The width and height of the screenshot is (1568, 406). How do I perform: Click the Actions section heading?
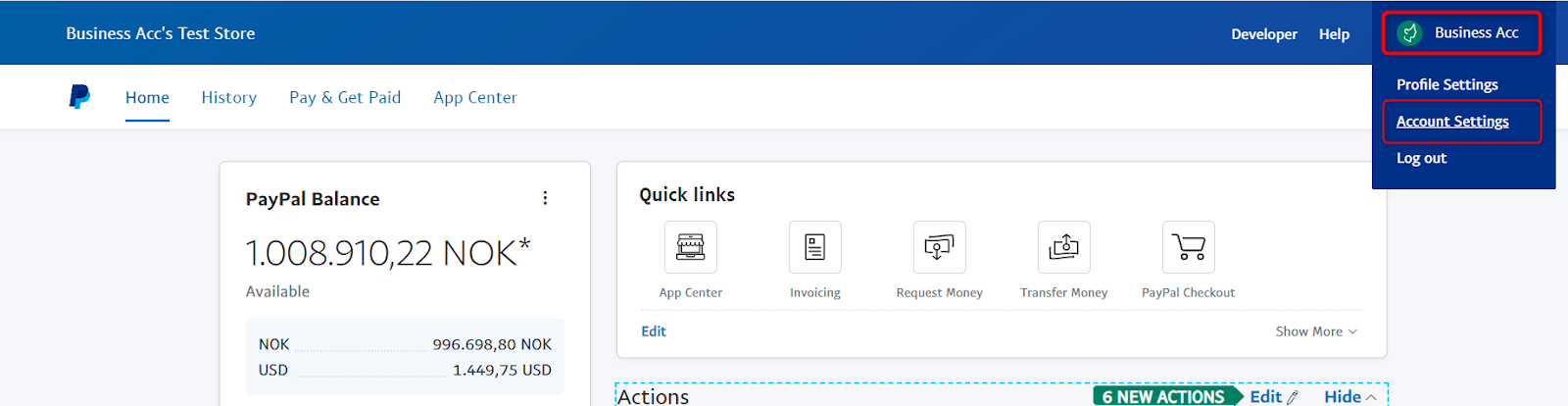pyautogui.click(x=654, y=396)
